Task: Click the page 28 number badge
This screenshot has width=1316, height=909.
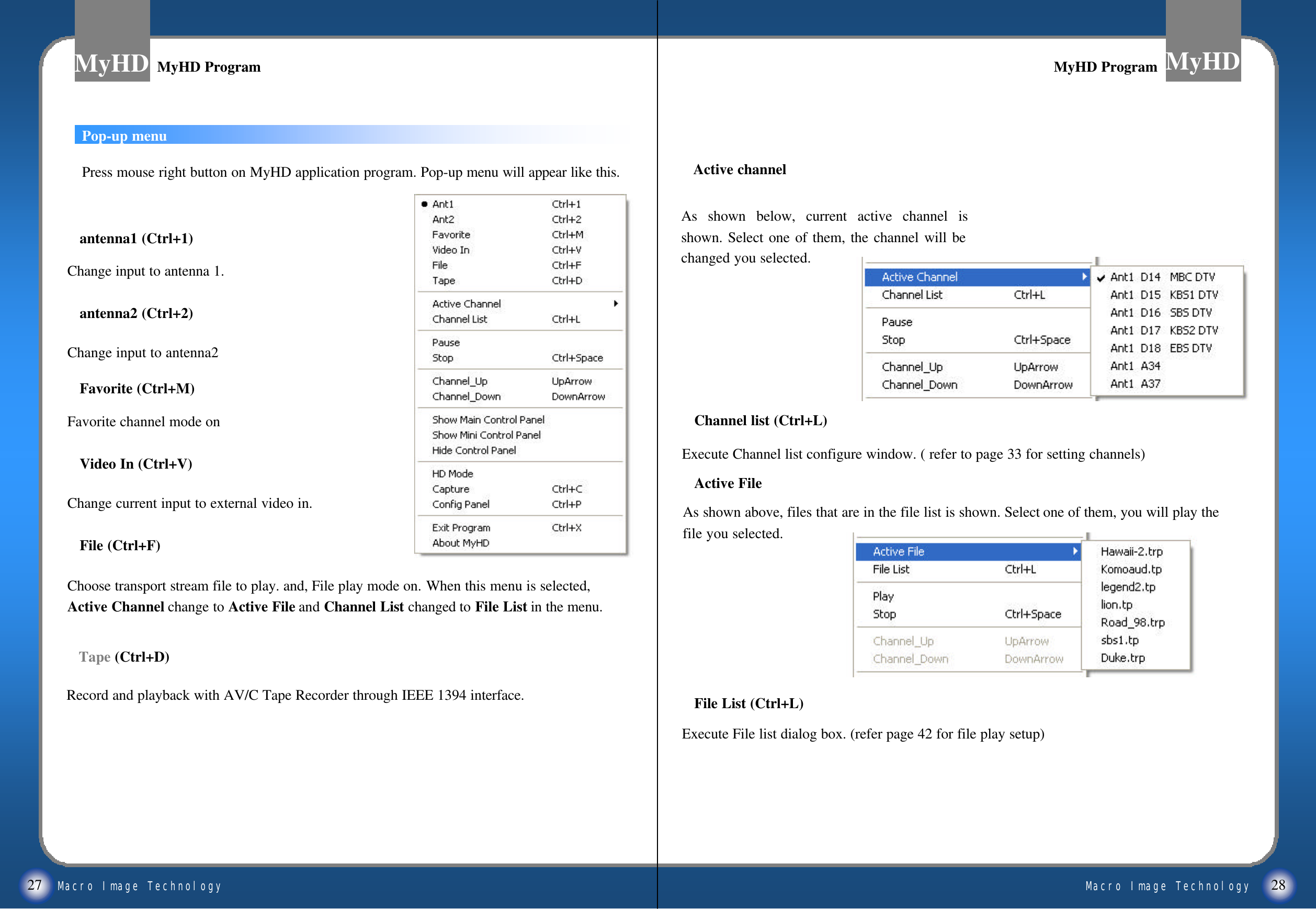Action: 1278,884
